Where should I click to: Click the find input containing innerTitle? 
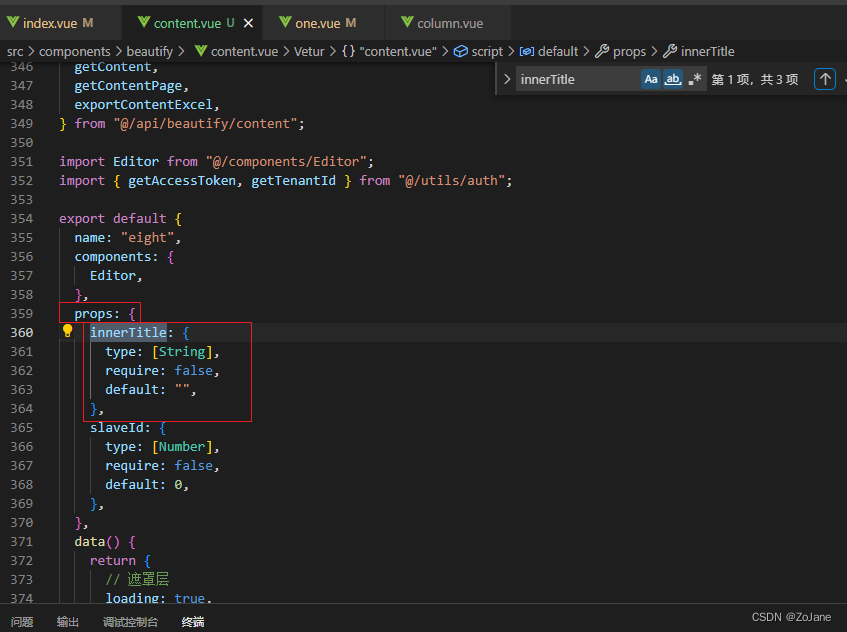[x=578, y=79]
